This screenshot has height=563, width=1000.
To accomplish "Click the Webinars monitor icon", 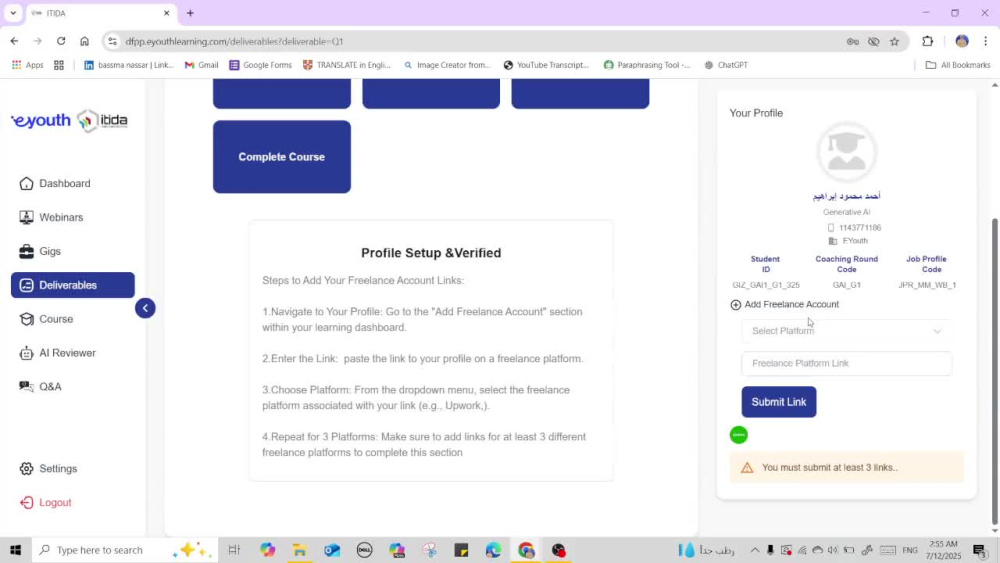I will pos(26,217).
